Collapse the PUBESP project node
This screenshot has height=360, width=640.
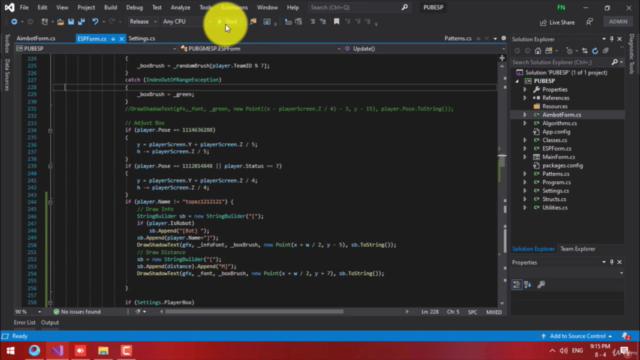click(x=517, y=81)
